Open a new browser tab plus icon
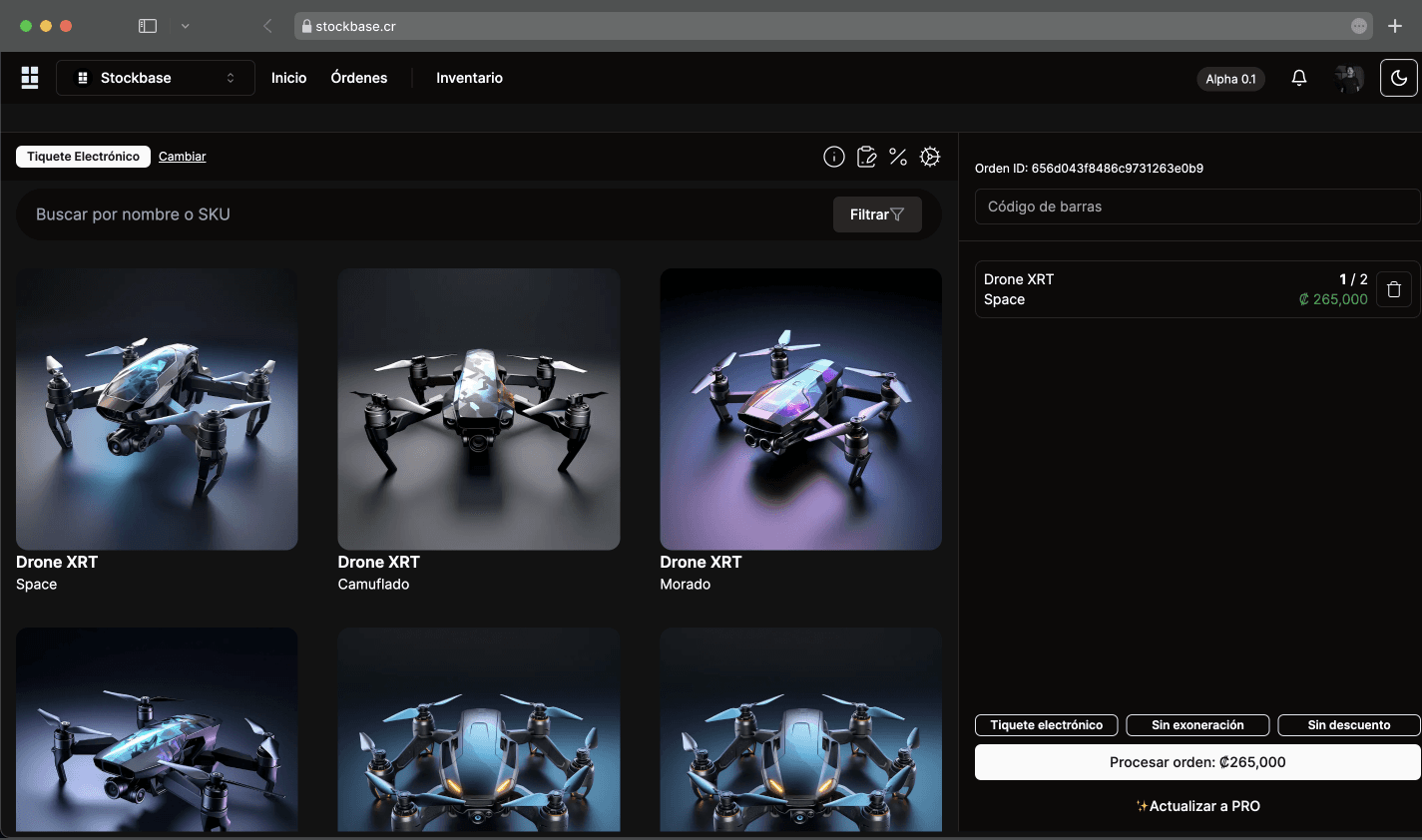Screen dimensions: 1422x840 pos(1395,26)
